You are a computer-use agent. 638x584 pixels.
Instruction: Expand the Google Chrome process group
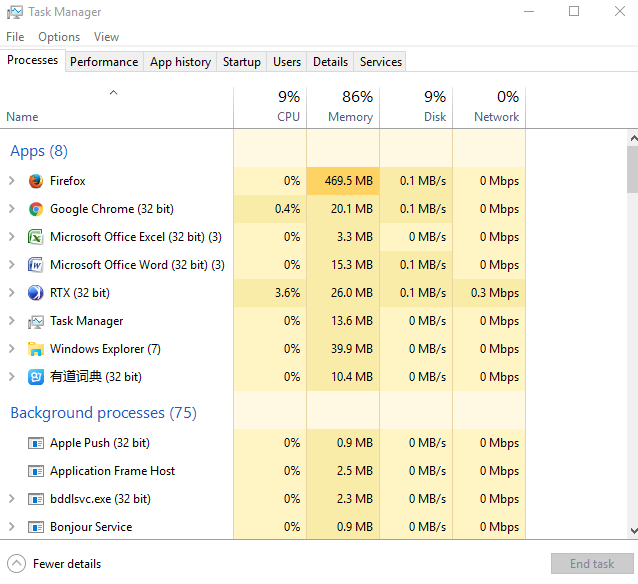[12, 209]
